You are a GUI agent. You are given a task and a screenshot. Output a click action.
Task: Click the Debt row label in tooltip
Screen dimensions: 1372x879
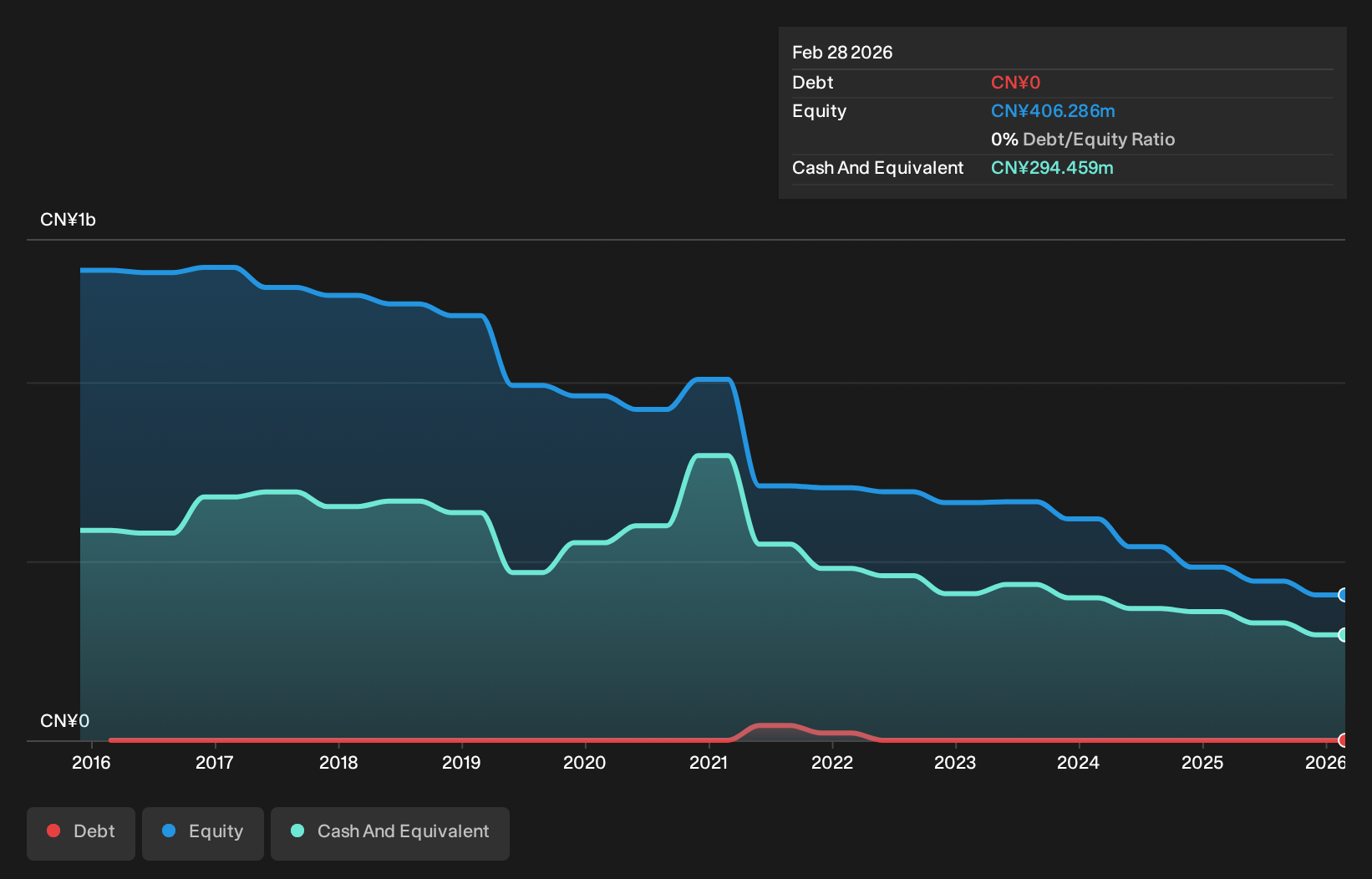[x=812, y=83]
